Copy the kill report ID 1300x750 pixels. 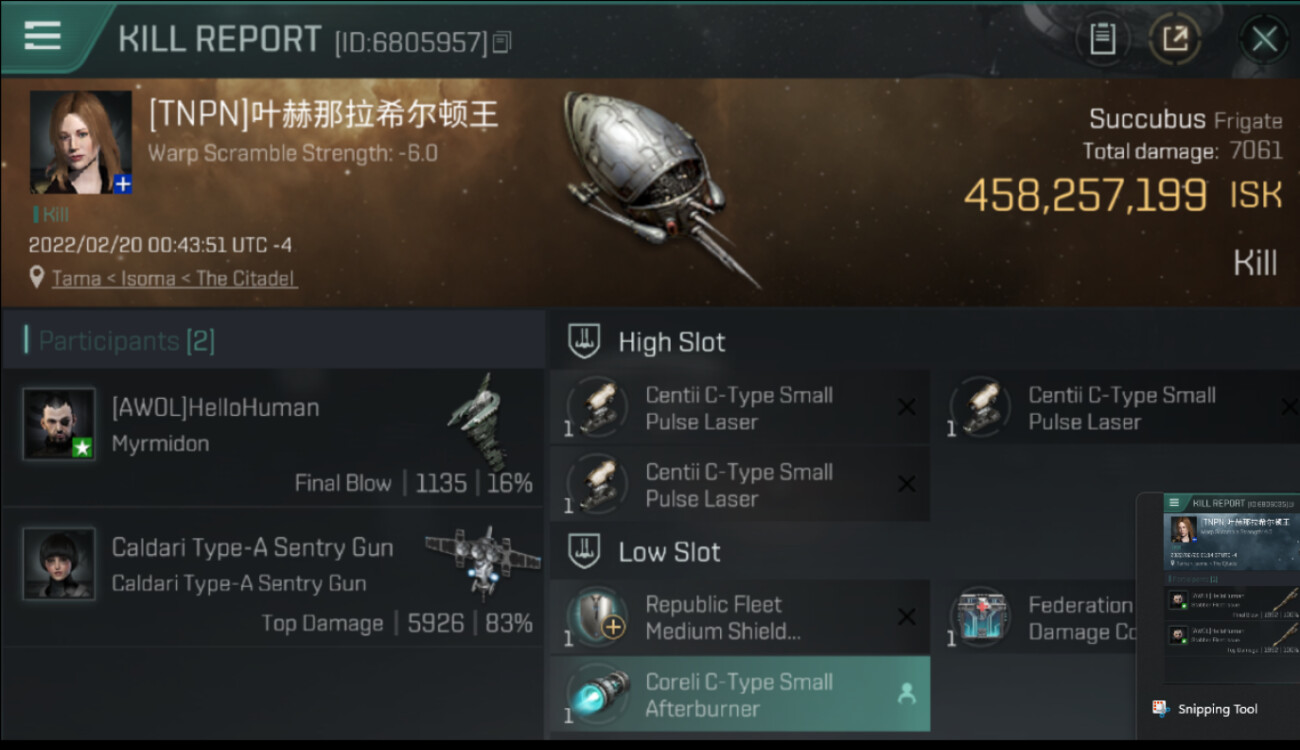(x=502, y=42)
